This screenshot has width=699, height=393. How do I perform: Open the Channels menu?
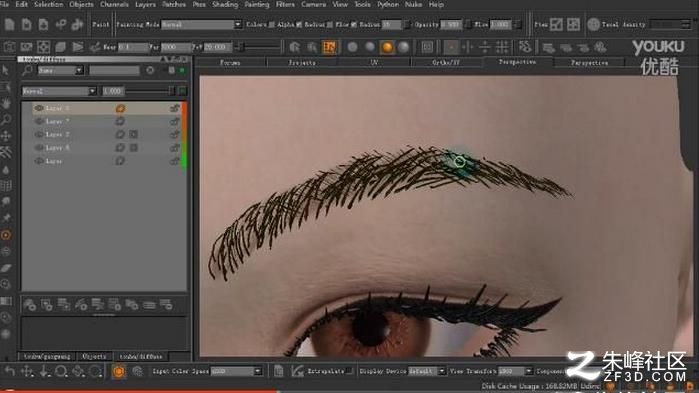pyautogui.click(x=114, y=4)
